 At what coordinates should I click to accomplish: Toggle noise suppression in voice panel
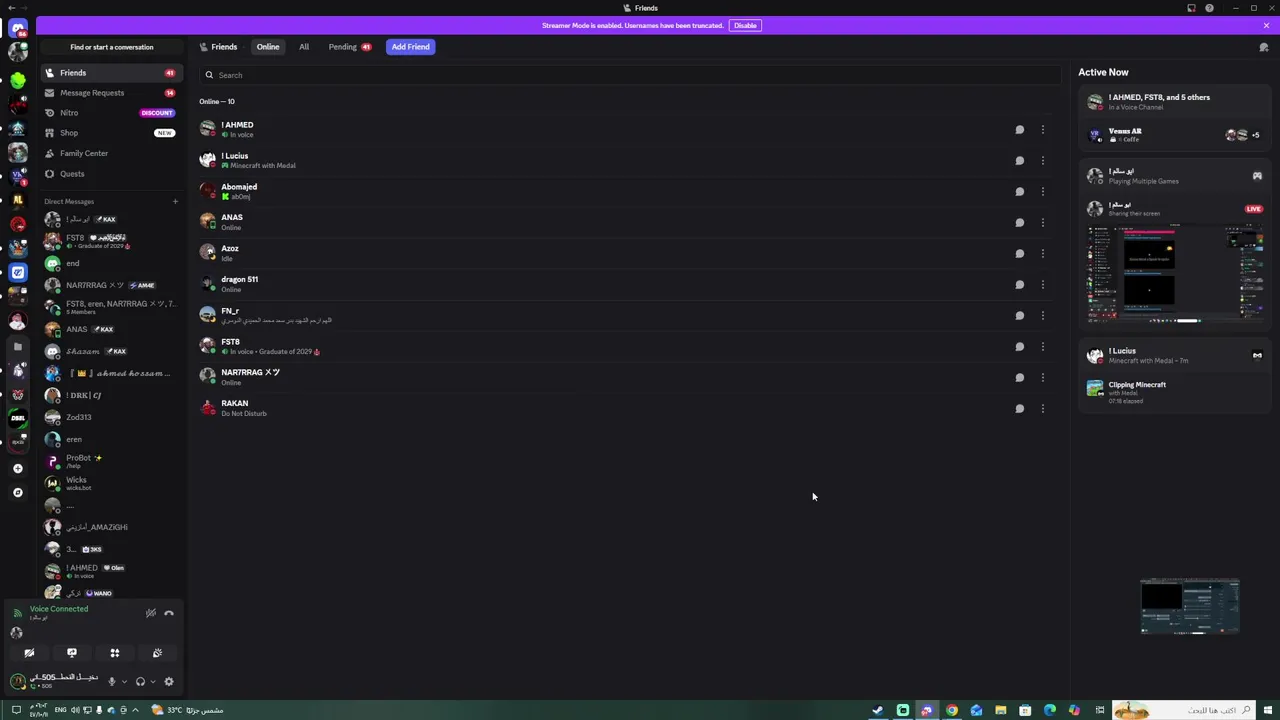point(151,613)
